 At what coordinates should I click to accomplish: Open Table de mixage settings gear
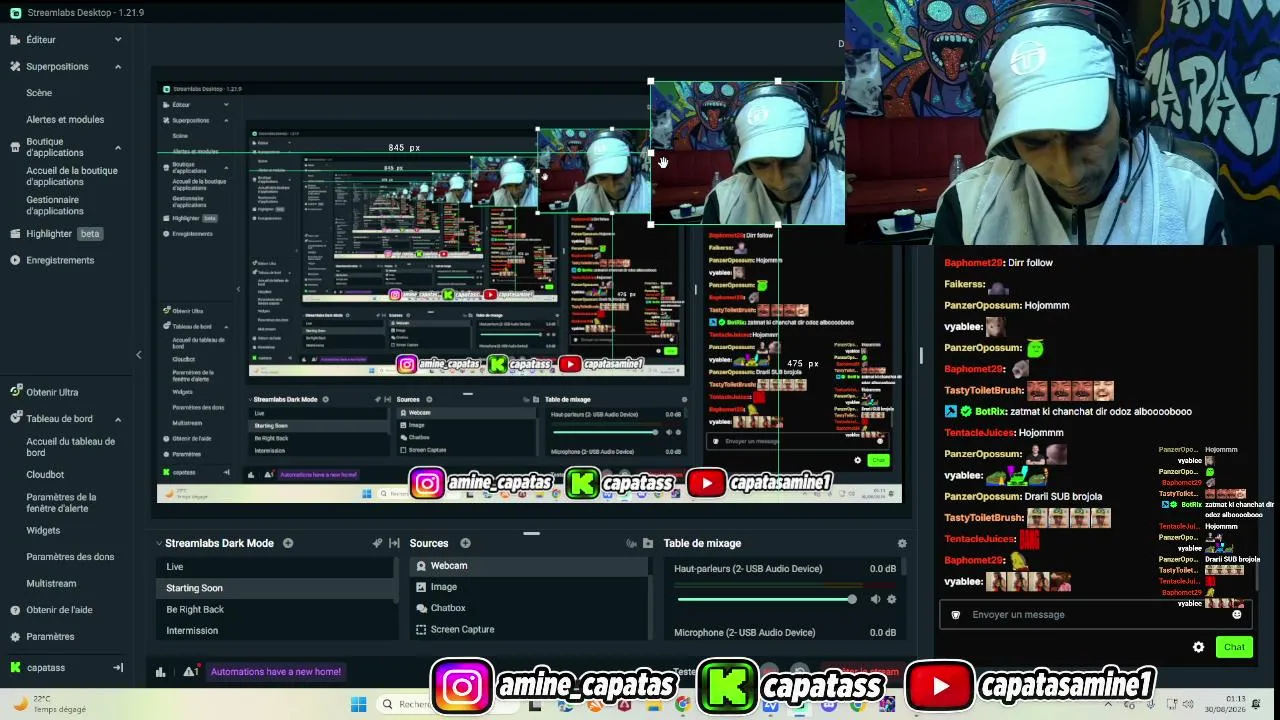click(902, 543)
